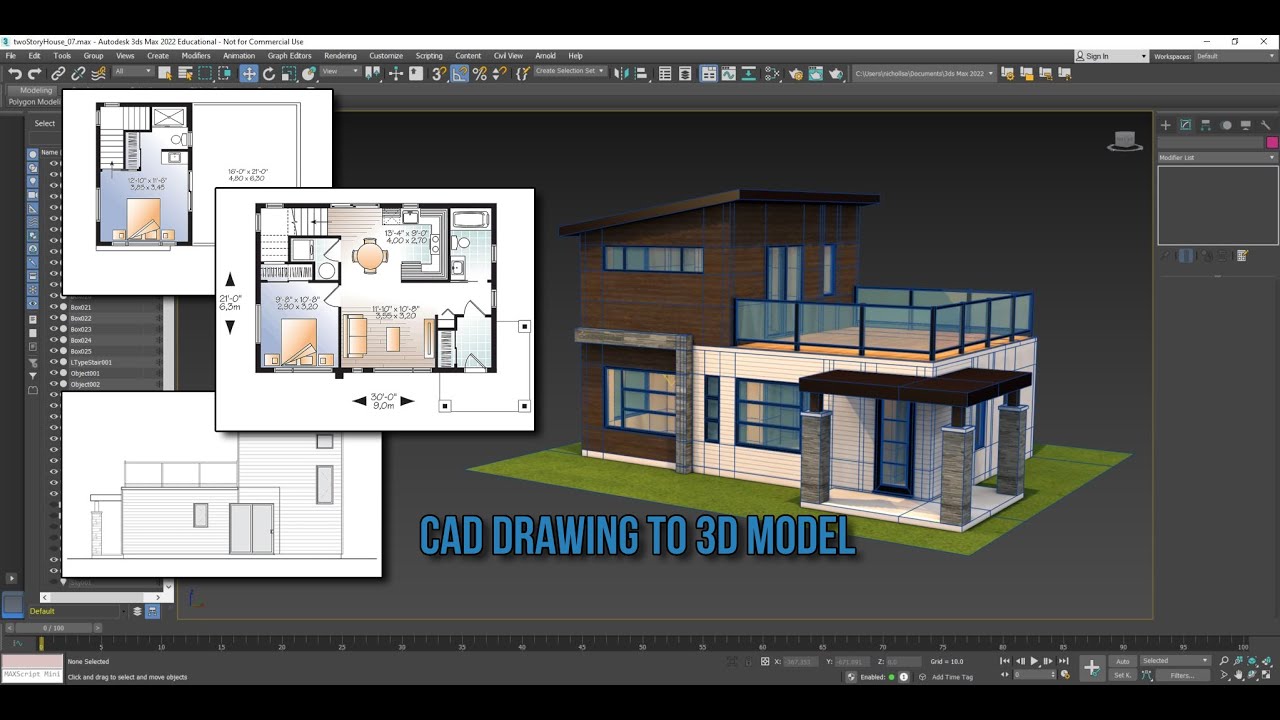Toggle the ribbon display icon
1280x720 pixels.
pos(708,73)
